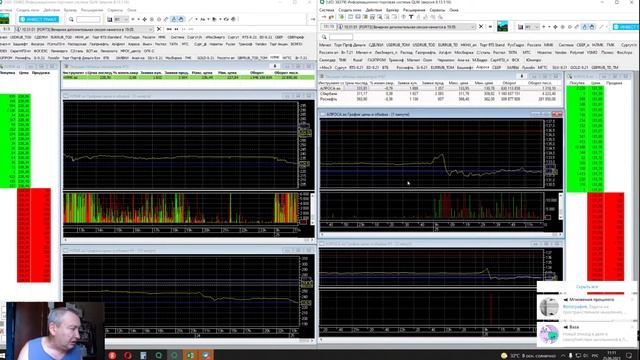Open Сервисы menu in right window
The height and width of the screenshot is (360, 640).
pos(437,10)
